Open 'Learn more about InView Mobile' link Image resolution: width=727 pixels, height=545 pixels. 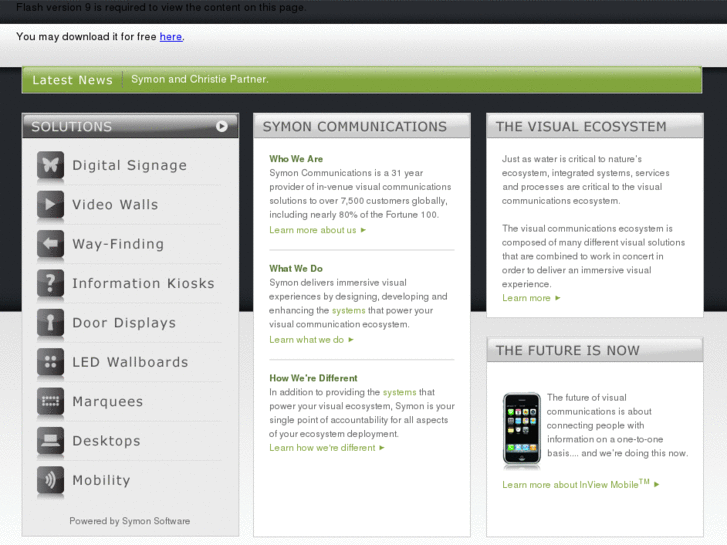coord(580,484)
